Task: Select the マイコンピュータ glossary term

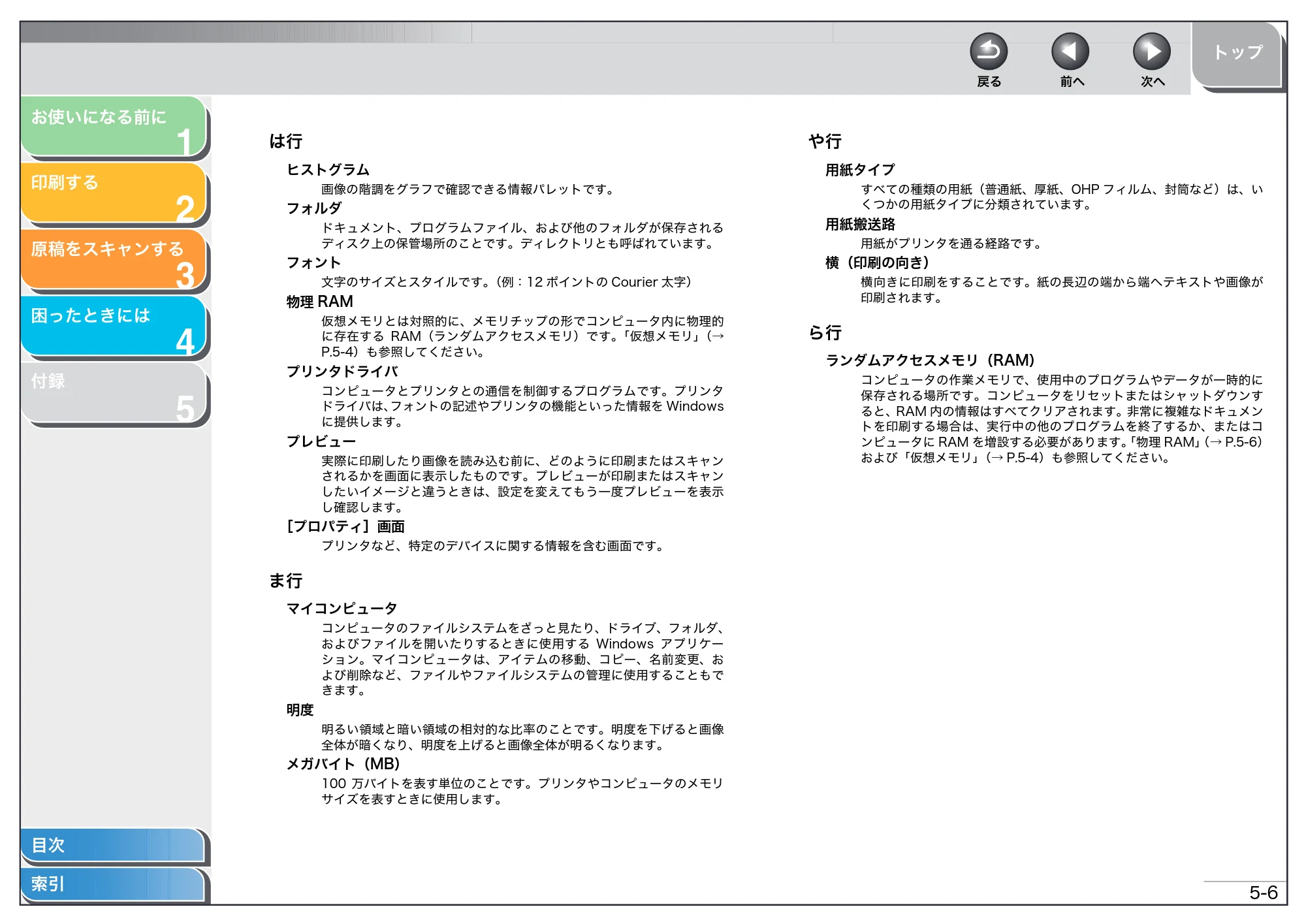Action: pos(342,609)
